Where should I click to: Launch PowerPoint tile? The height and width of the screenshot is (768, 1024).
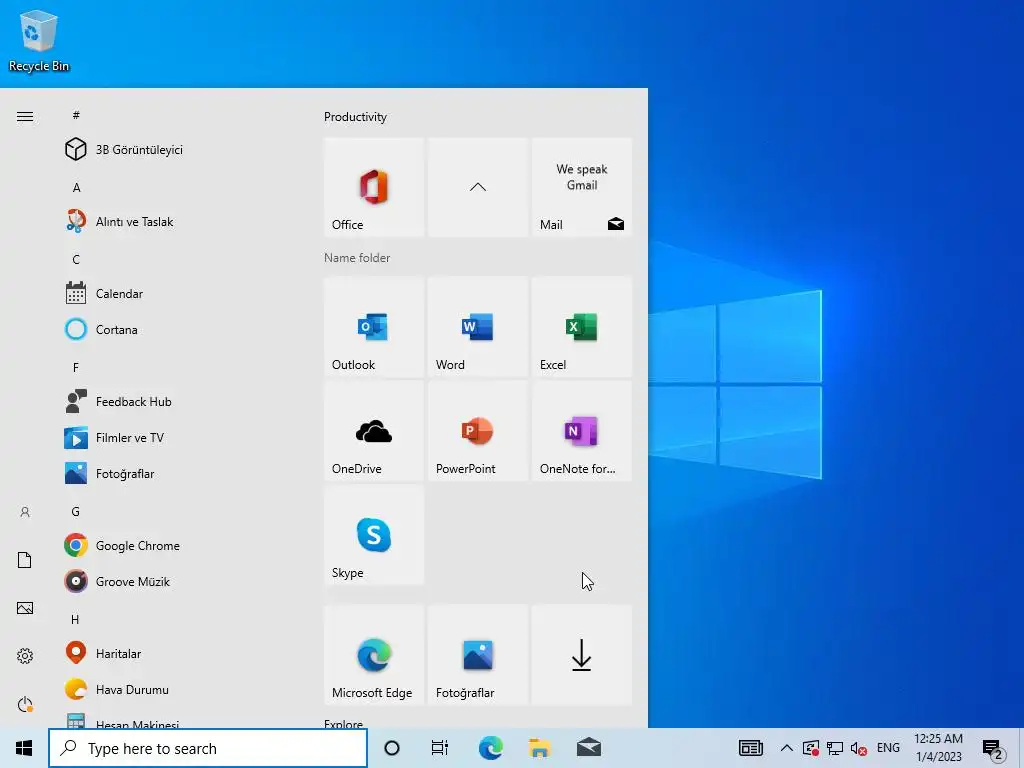[x=477, y=432]
